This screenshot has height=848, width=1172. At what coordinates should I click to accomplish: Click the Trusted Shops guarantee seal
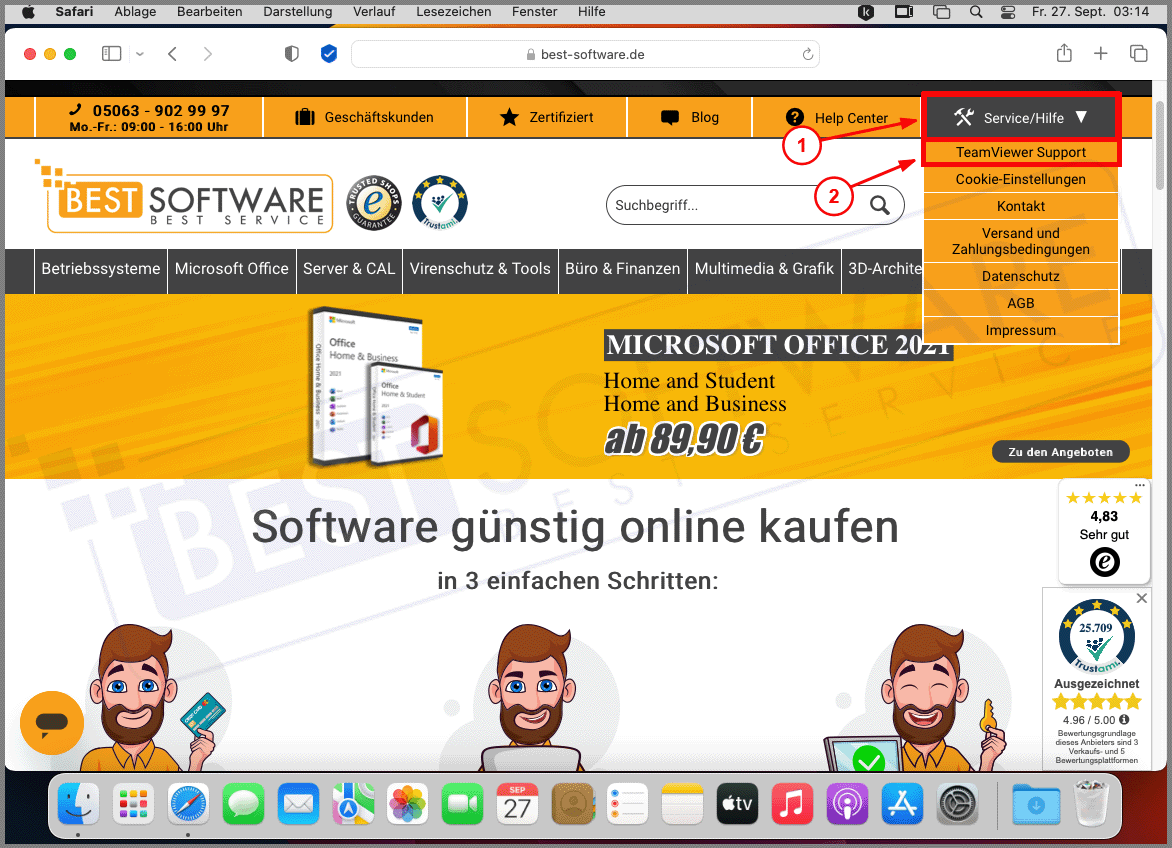click(x=374, y=202)
